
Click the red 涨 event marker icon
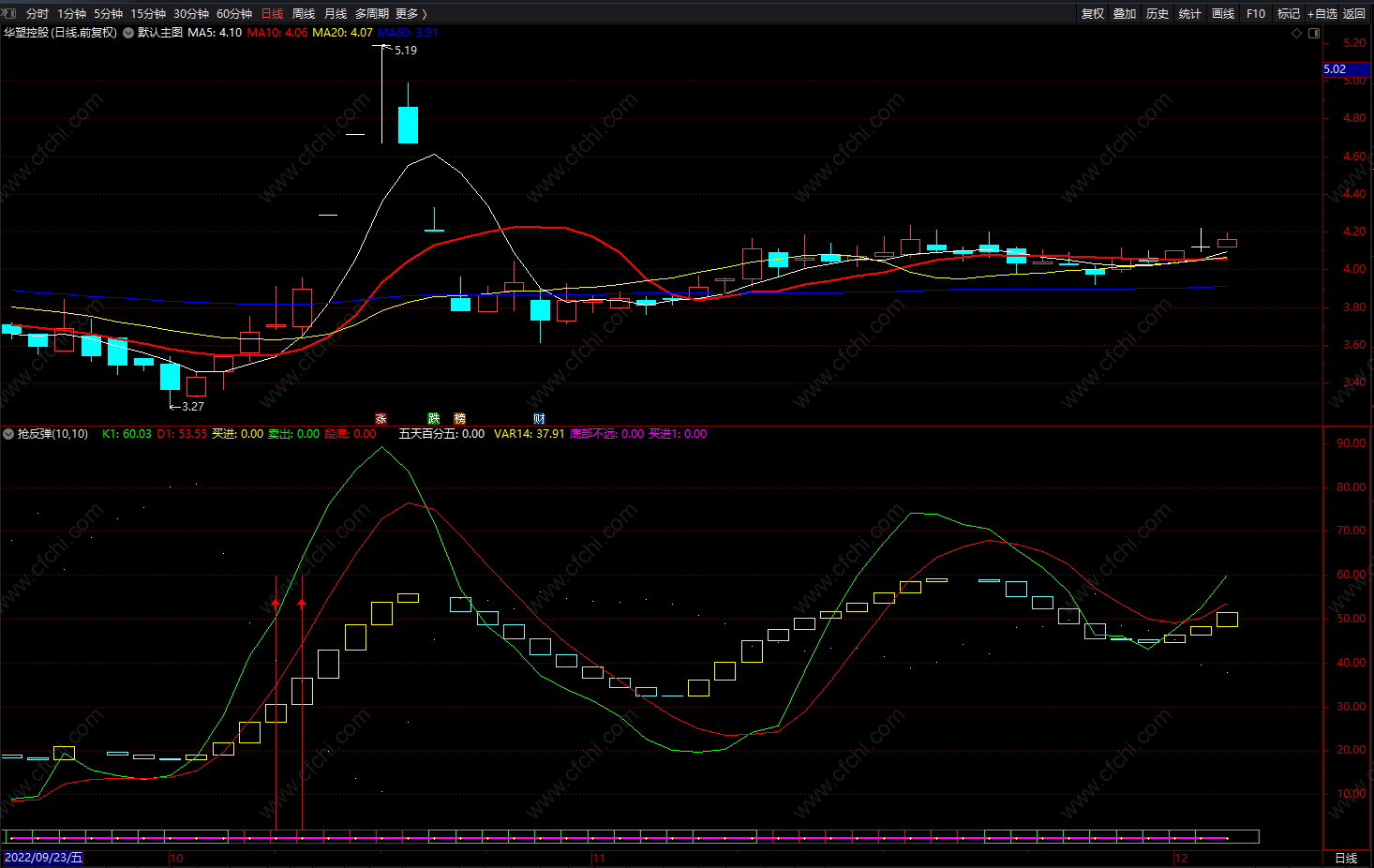[381, 419]
